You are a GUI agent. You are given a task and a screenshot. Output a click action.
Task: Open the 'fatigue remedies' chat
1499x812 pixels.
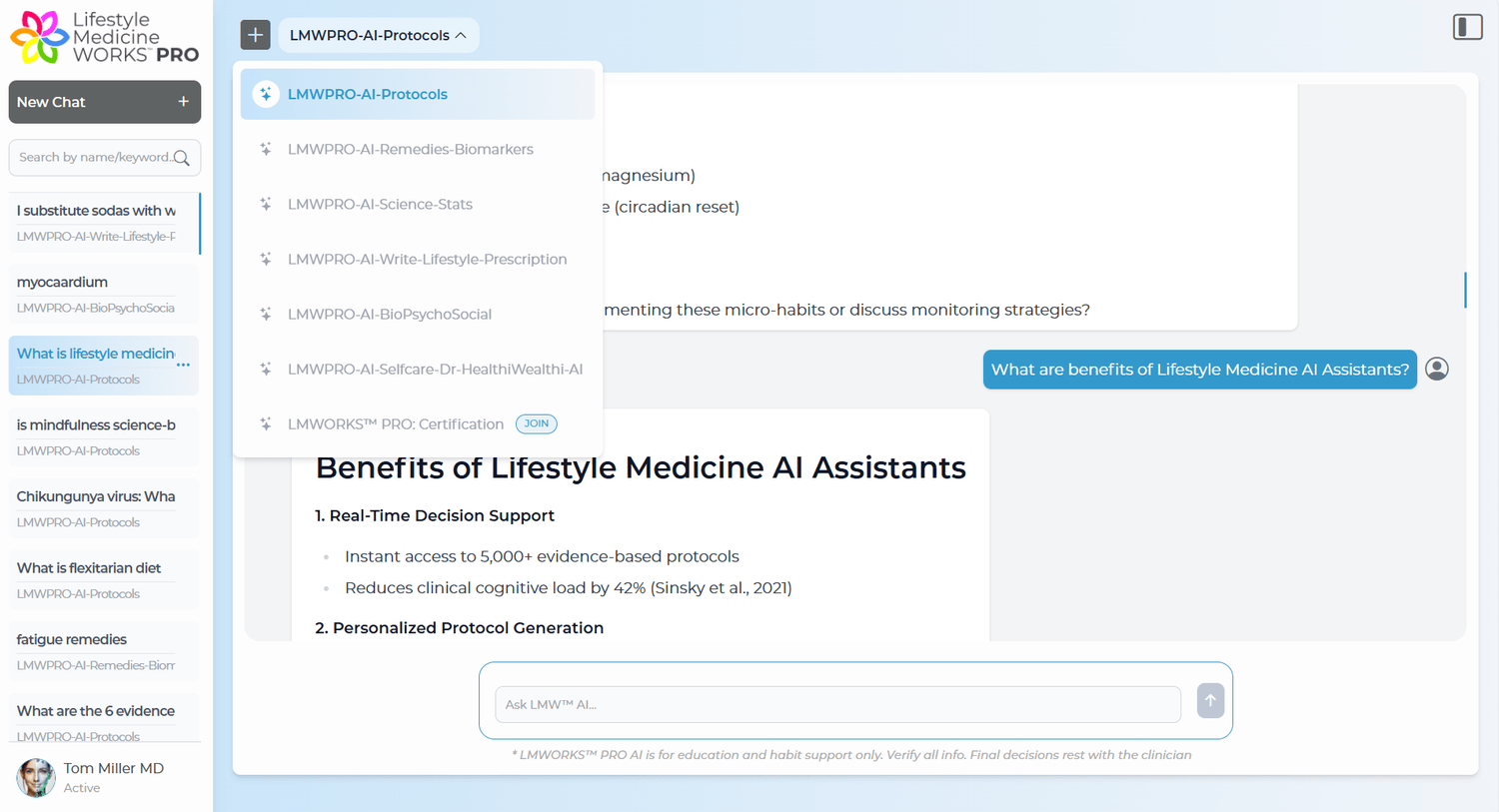tap(104, 651)
